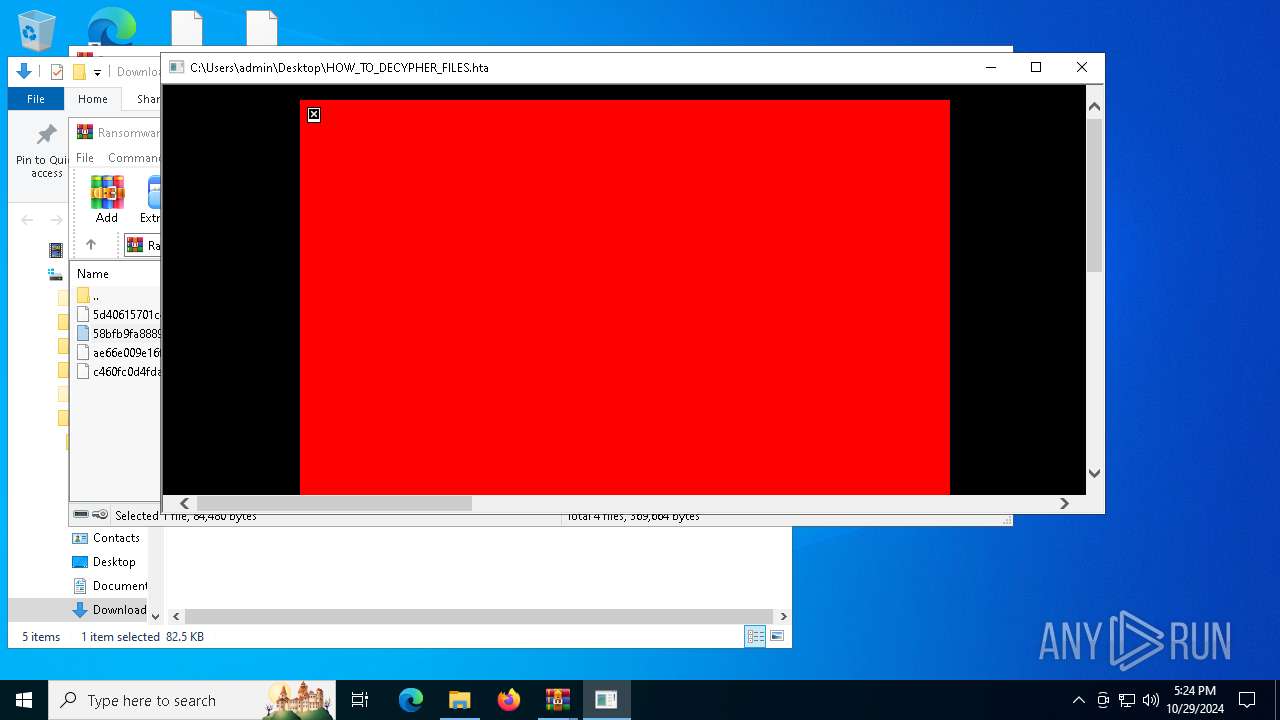Show hidden system tray icons
The width and height of the screenshot is (1280, 720).
point(1078,700)
